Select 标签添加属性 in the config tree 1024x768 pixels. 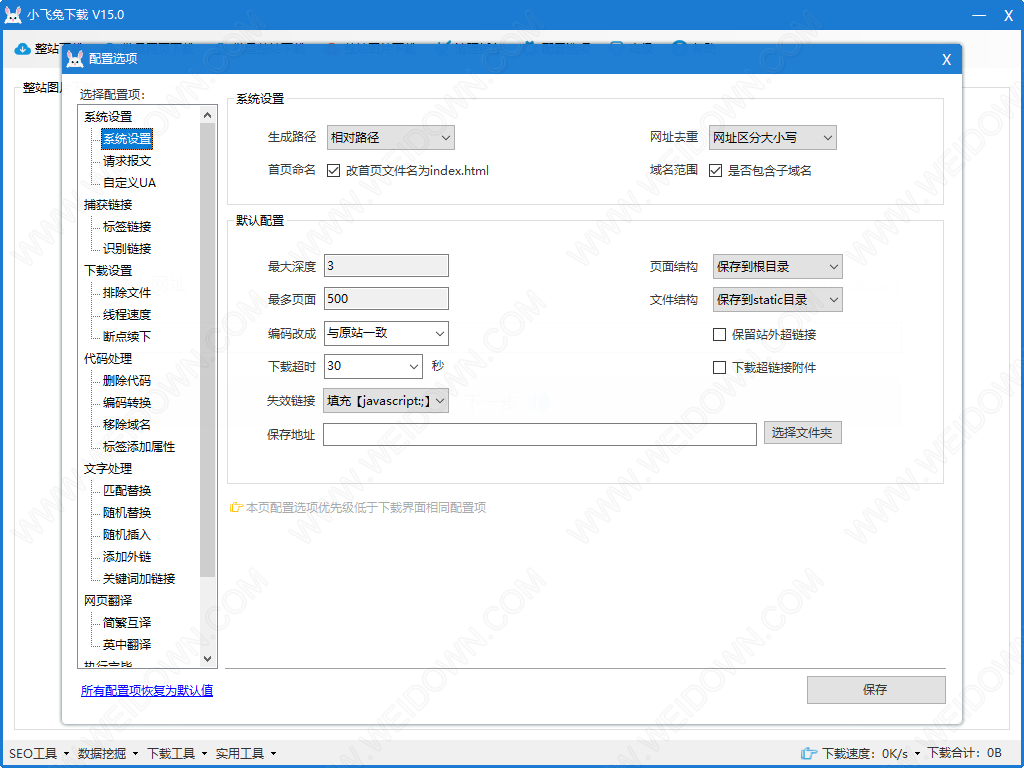[139, 447]
